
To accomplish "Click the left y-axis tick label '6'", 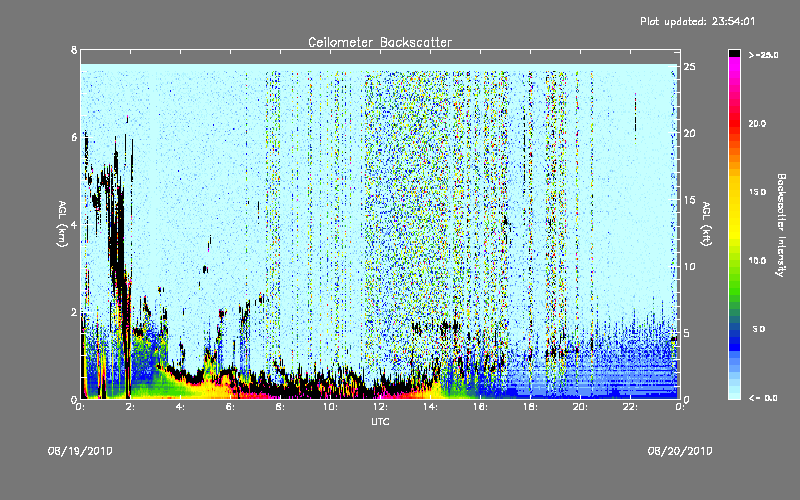I will [74, 137].
